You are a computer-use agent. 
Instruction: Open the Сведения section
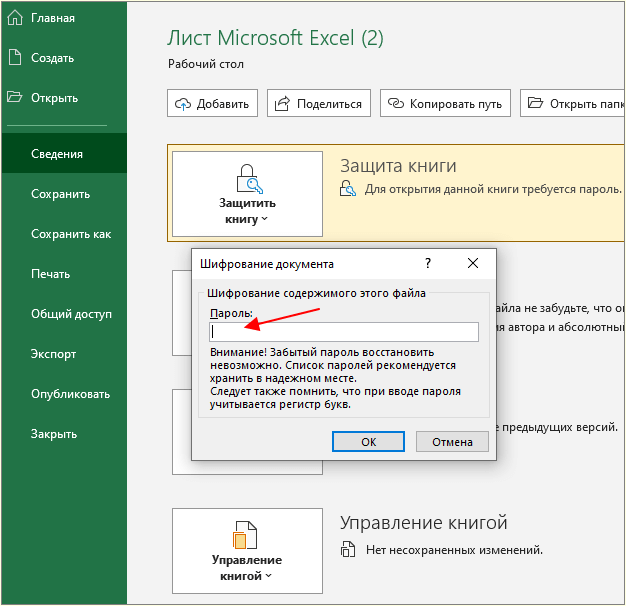pos(64,154)
